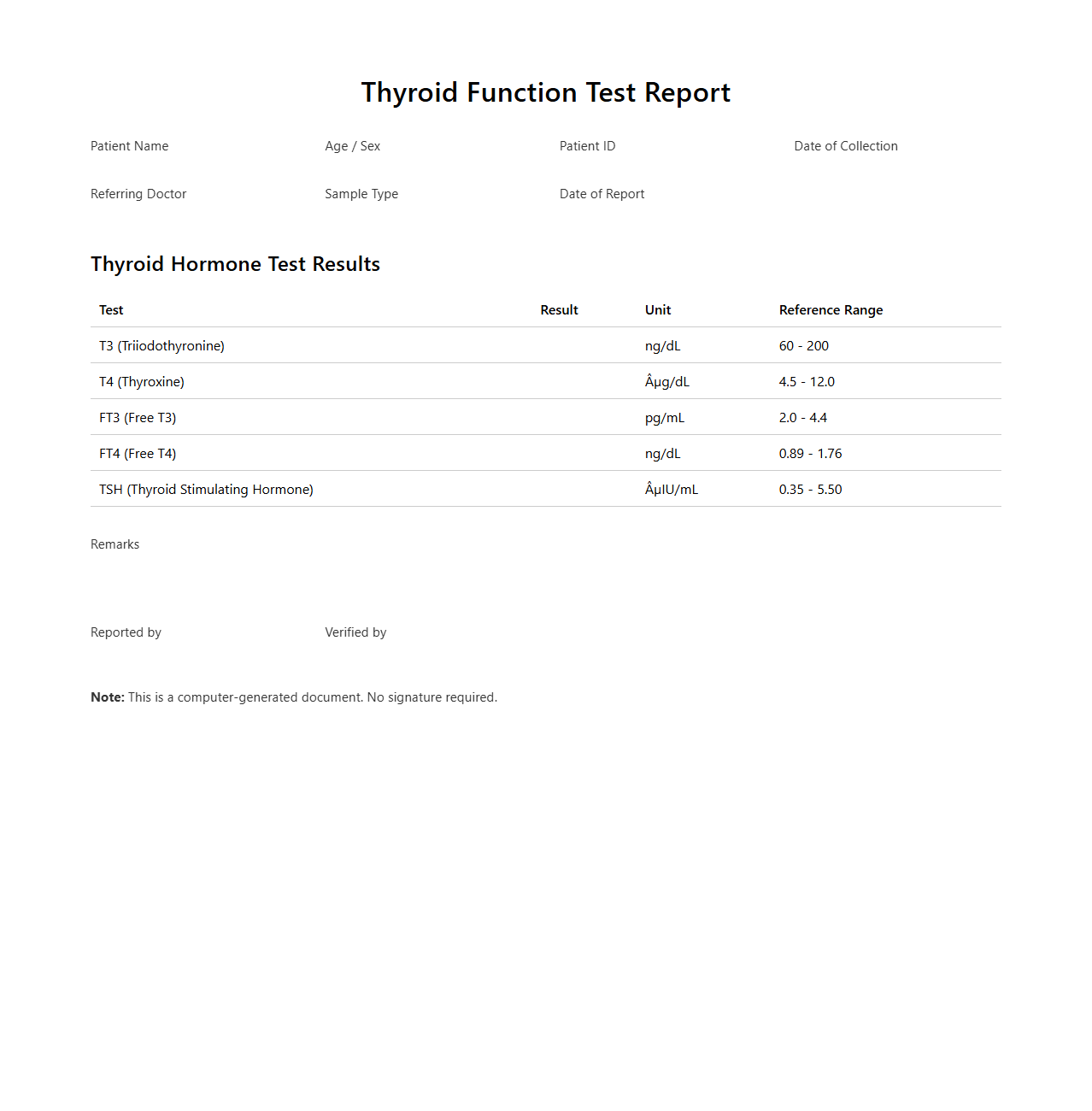Select the T4 (Thyroxine) test entry
Viewport: 1092px width, 1111px height.
pos(142,381)
